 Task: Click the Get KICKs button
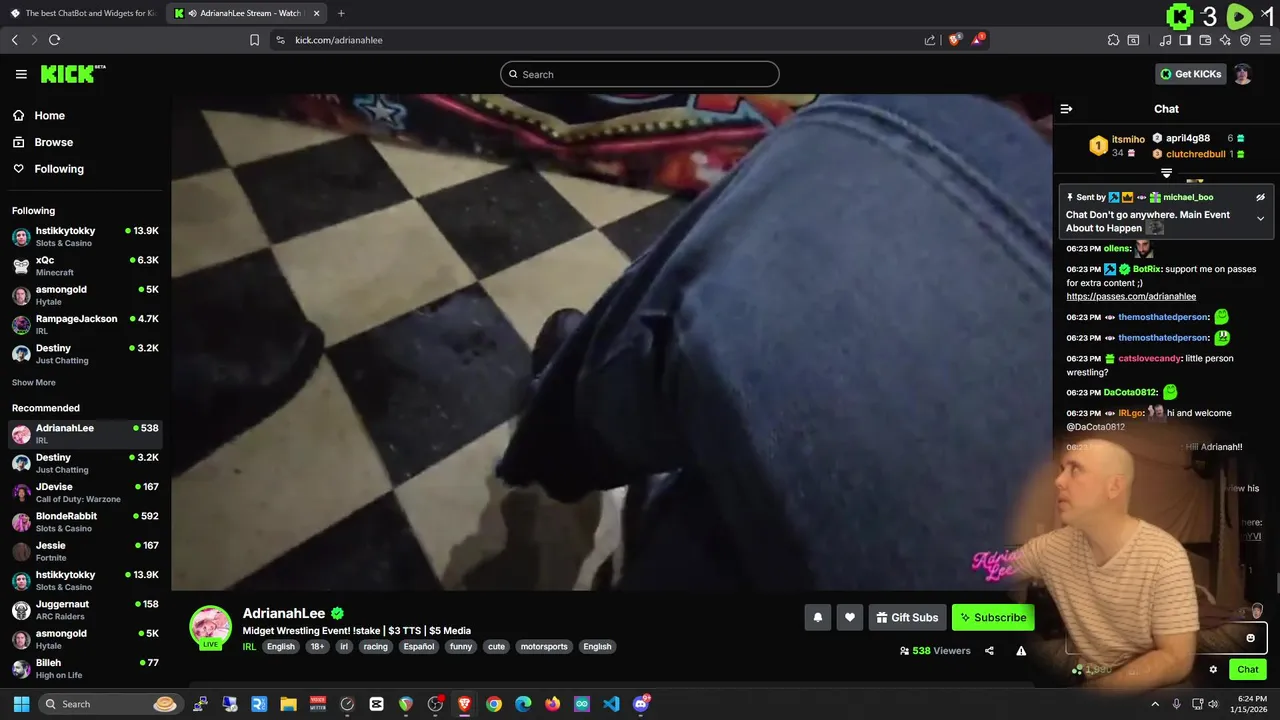pos(1190,74)
